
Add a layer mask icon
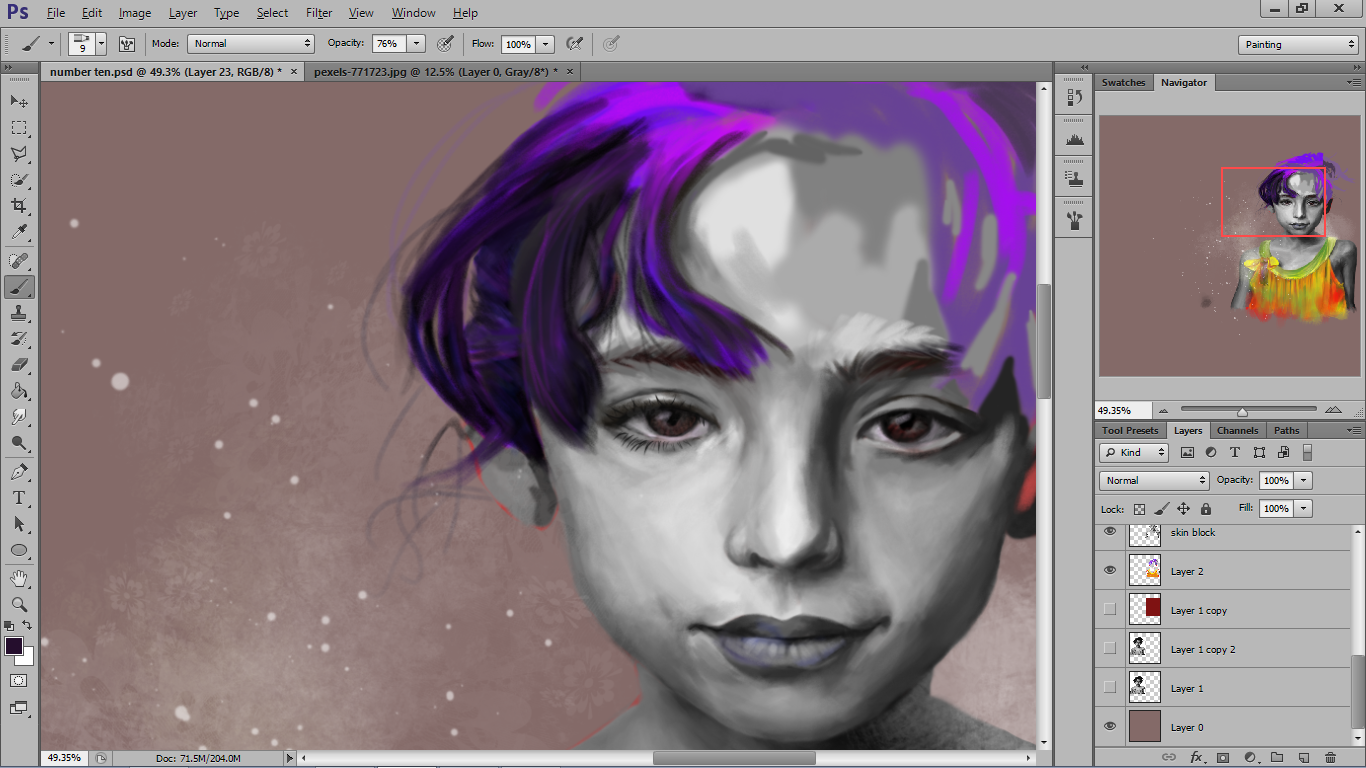pyautogui.click(x=1222, y=758)
